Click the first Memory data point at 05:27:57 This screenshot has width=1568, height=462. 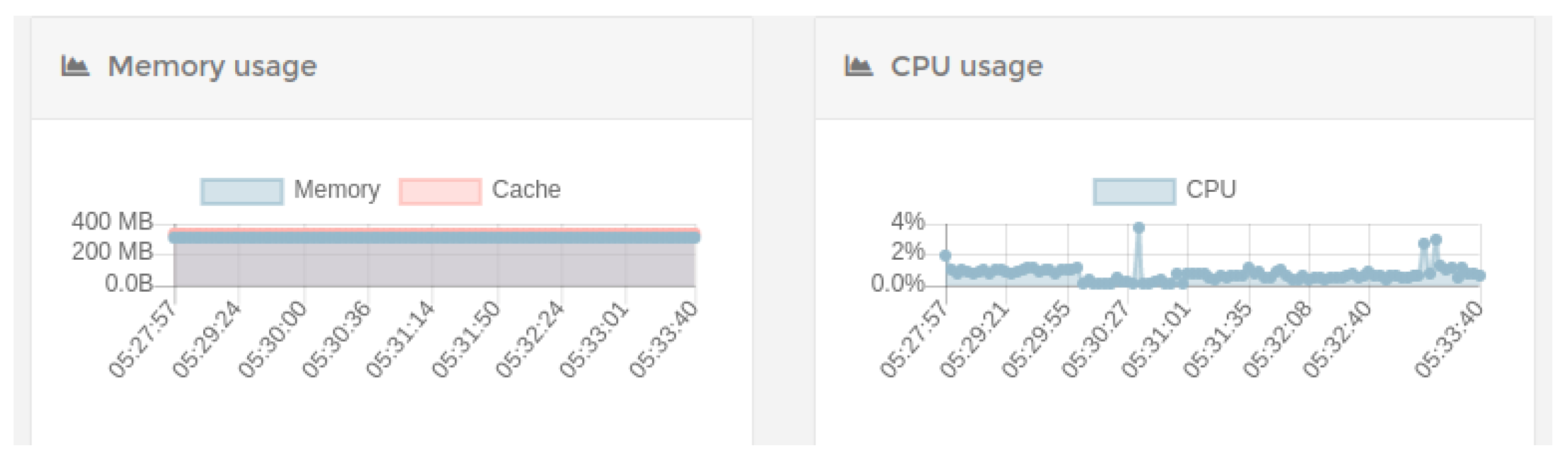[174, 237]
